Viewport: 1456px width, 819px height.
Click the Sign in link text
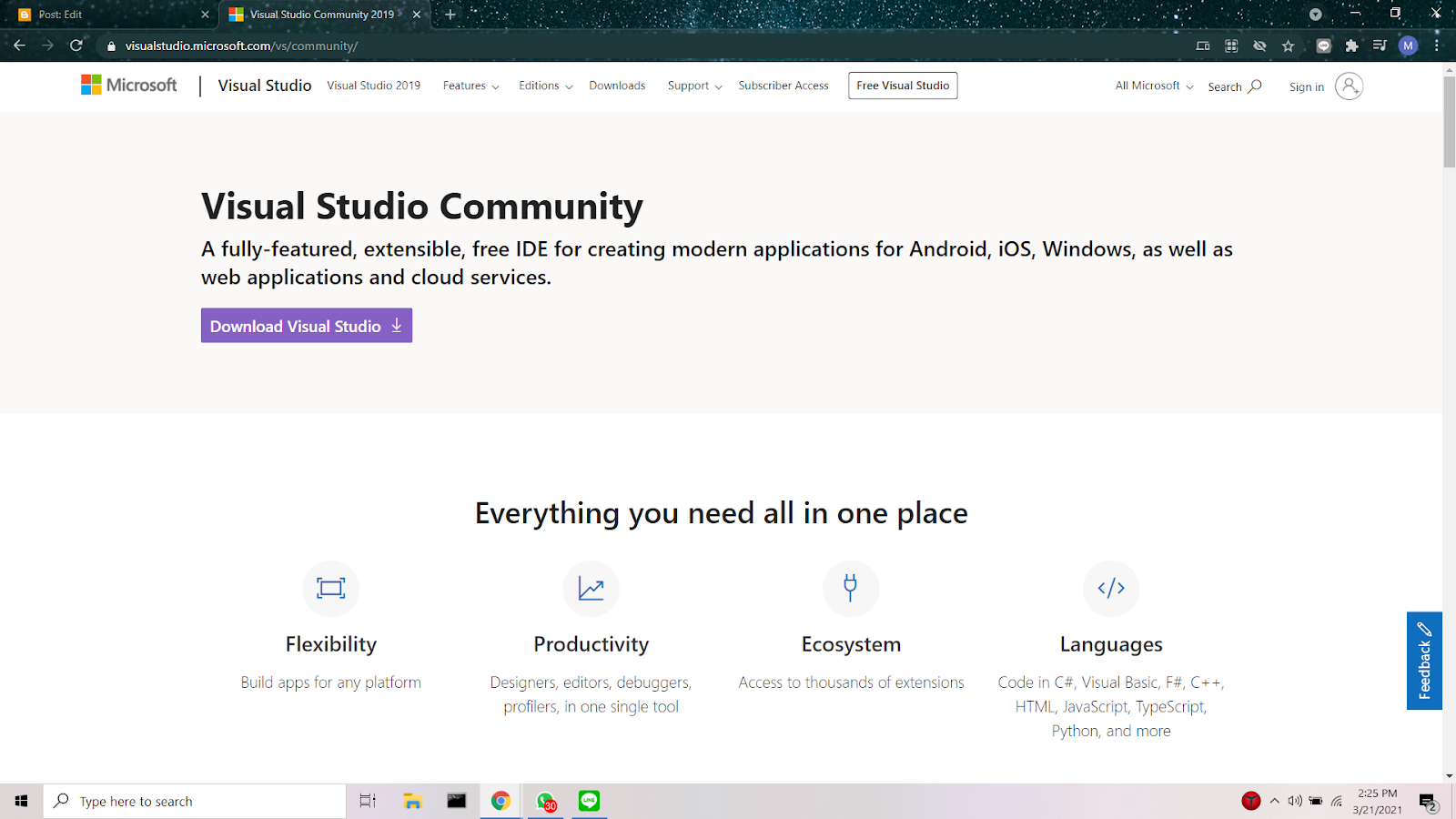tap(1307, 87)
